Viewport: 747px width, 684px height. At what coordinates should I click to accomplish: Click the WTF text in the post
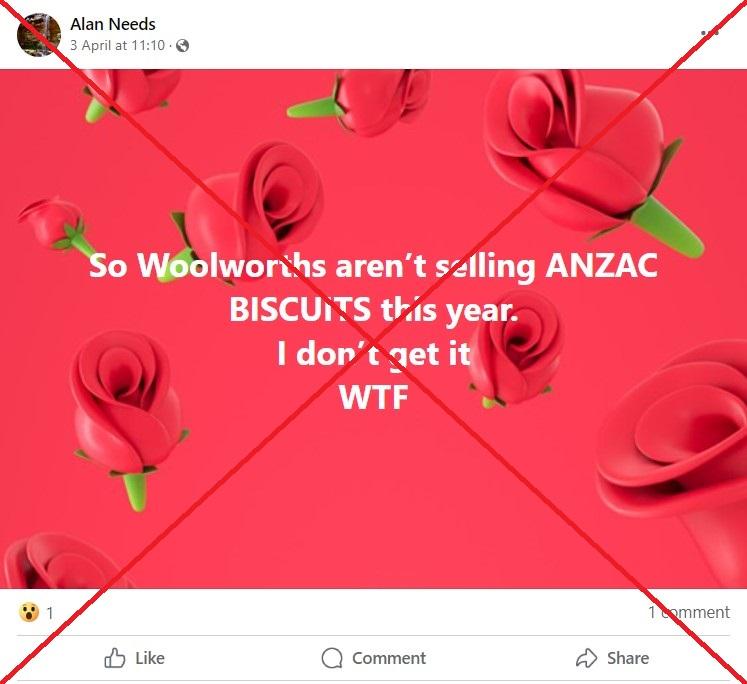click(374, 397)
